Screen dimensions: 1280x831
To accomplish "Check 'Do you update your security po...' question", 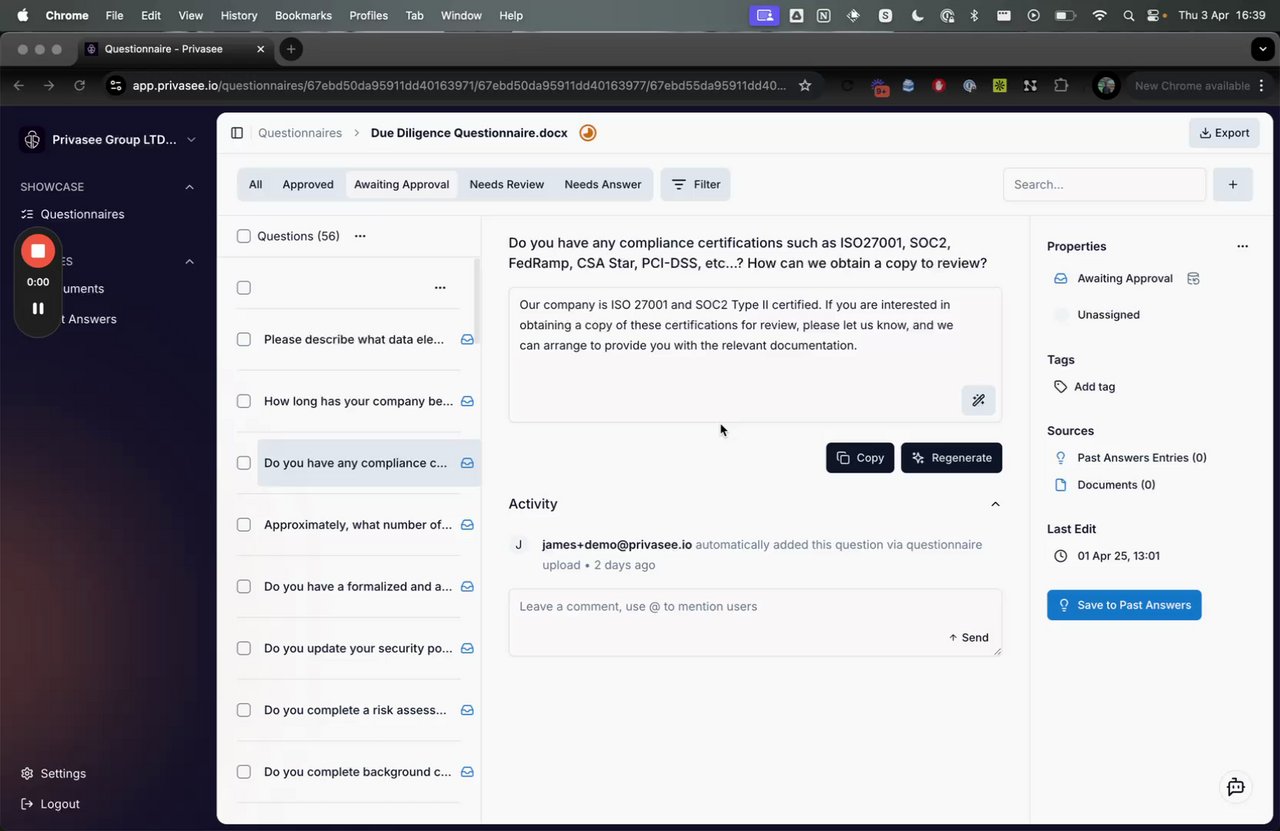I will coord(244,649).
